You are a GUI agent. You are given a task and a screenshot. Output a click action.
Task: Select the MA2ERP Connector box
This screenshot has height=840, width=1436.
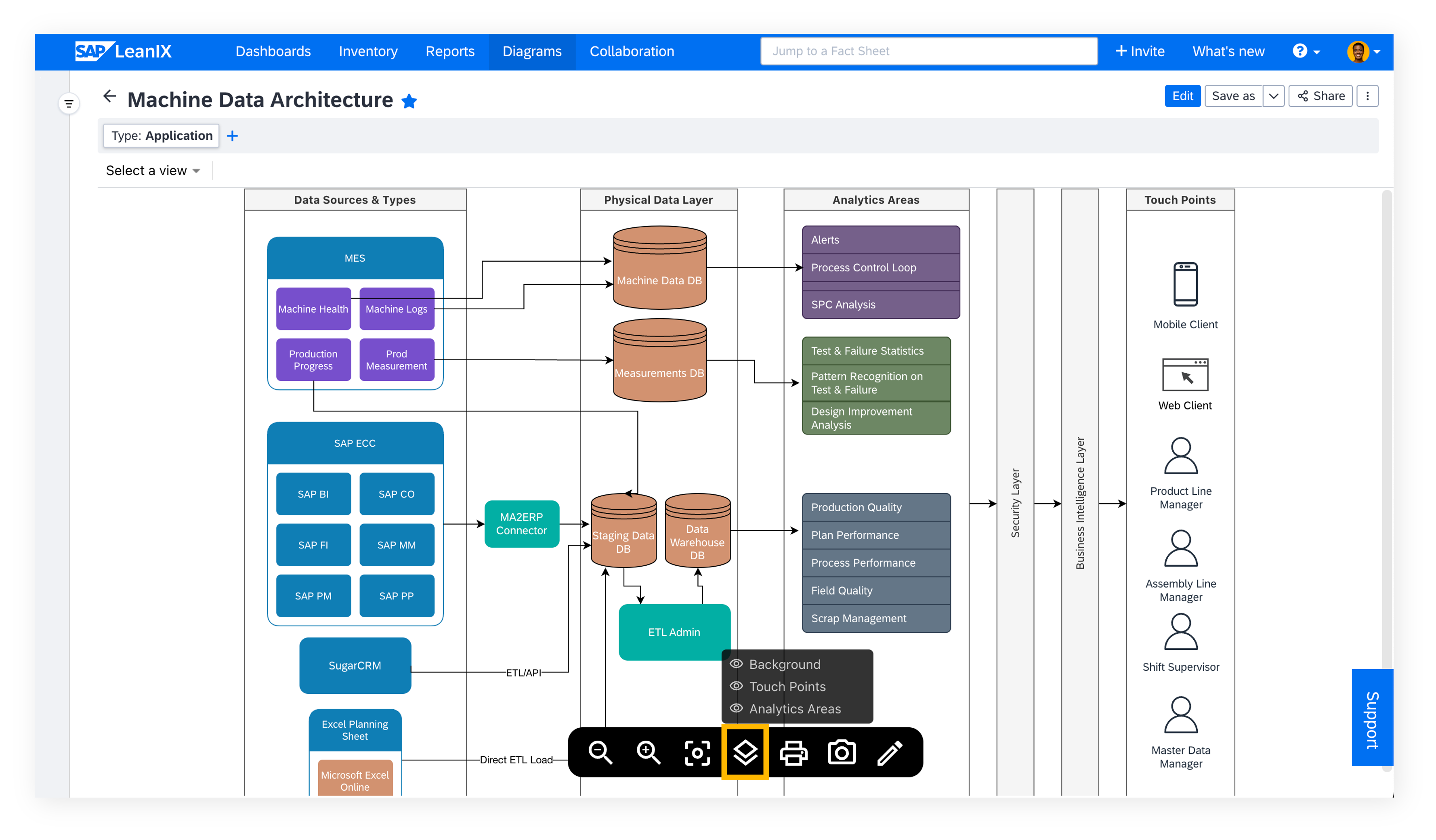521,524
